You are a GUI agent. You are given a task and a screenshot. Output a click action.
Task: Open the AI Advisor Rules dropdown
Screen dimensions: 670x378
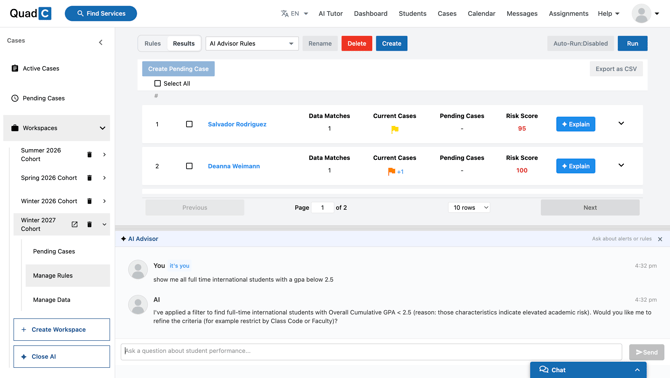pos(252,44)
